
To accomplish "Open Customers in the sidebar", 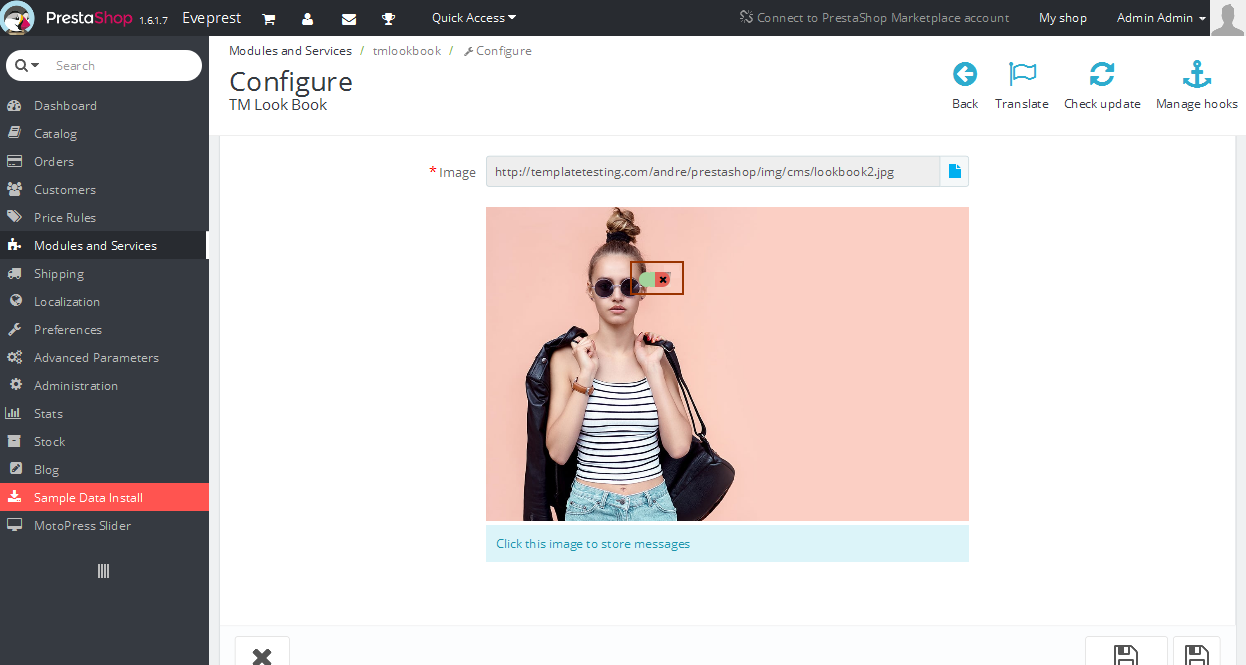I will [x=104, y=189].
